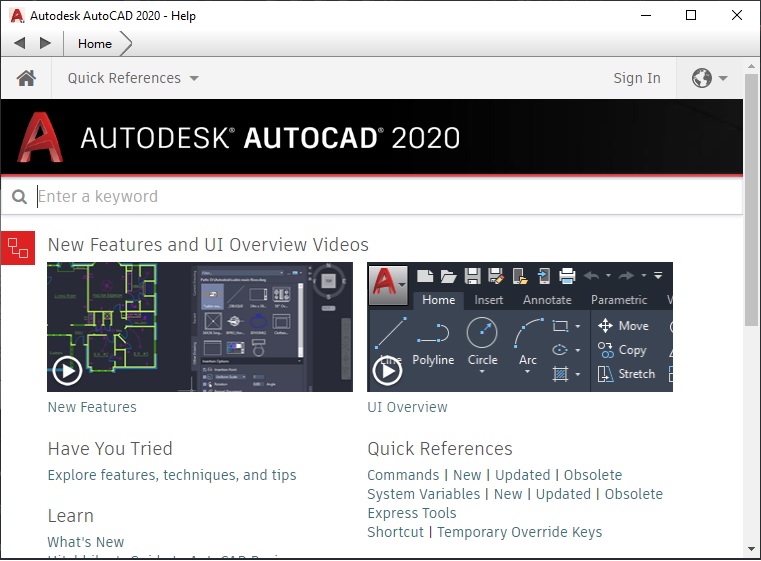Open Temporary Override Keys link
761x561 pixels.
point(519,532)
